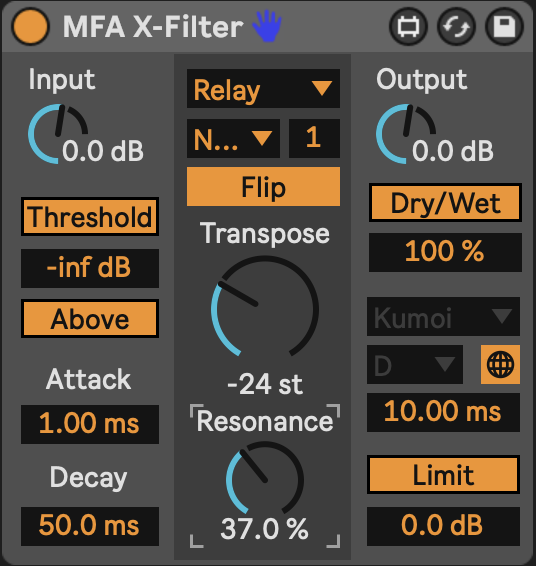This screenshot has height=566, width=536.
Task: Click the Attack 1.00 ms field
Action: click(x=90, y=424)
